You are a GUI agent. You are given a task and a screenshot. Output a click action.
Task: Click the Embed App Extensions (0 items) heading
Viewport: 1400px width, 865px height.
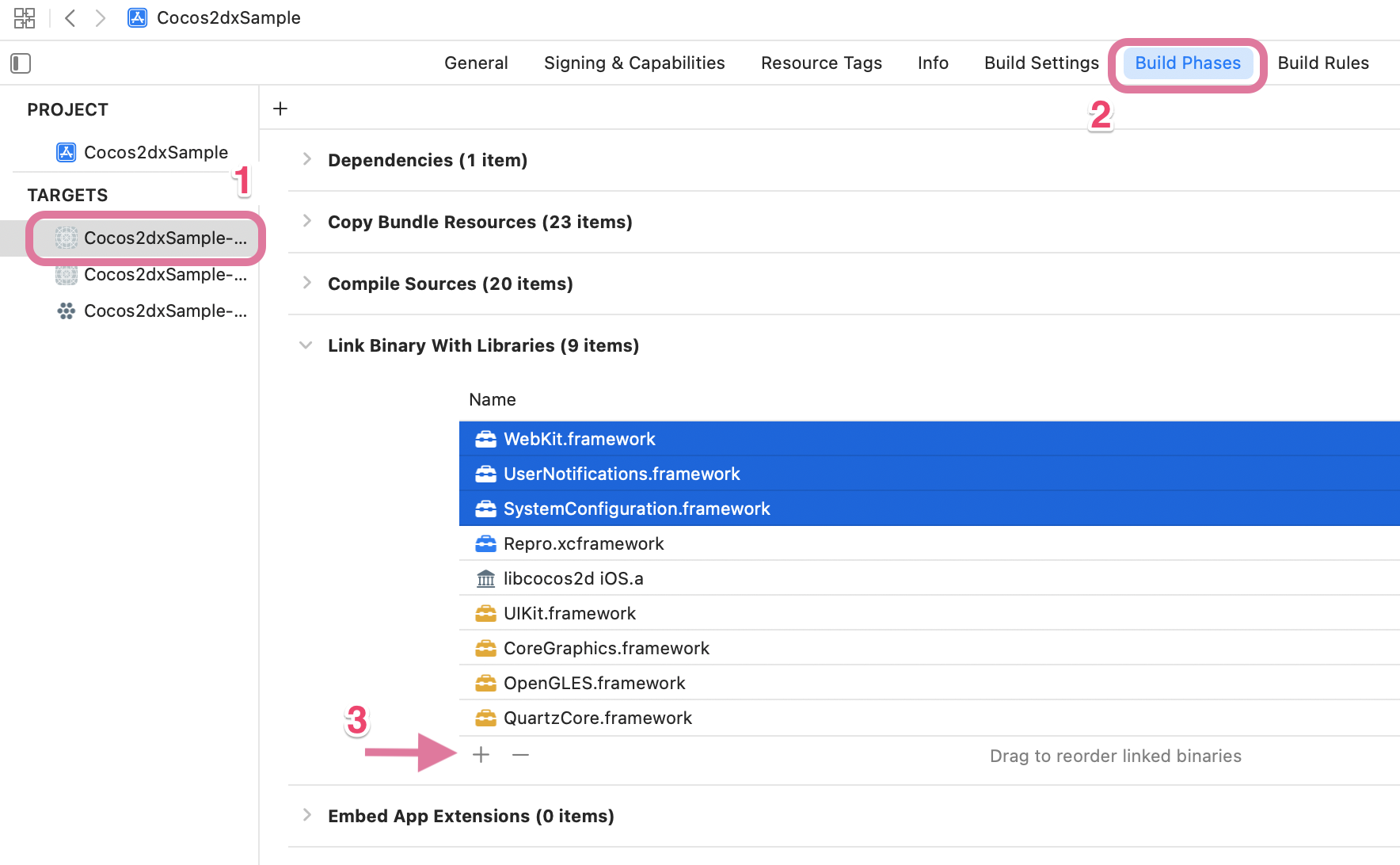471,816
